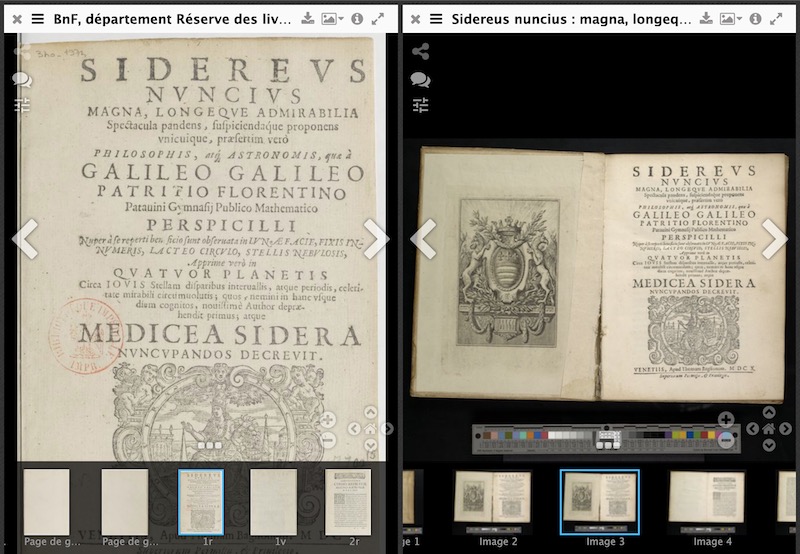Open table of contents menu in BnF window
Image resolution: width=800 pixels, height=554 pixels.
pos(38,19)
